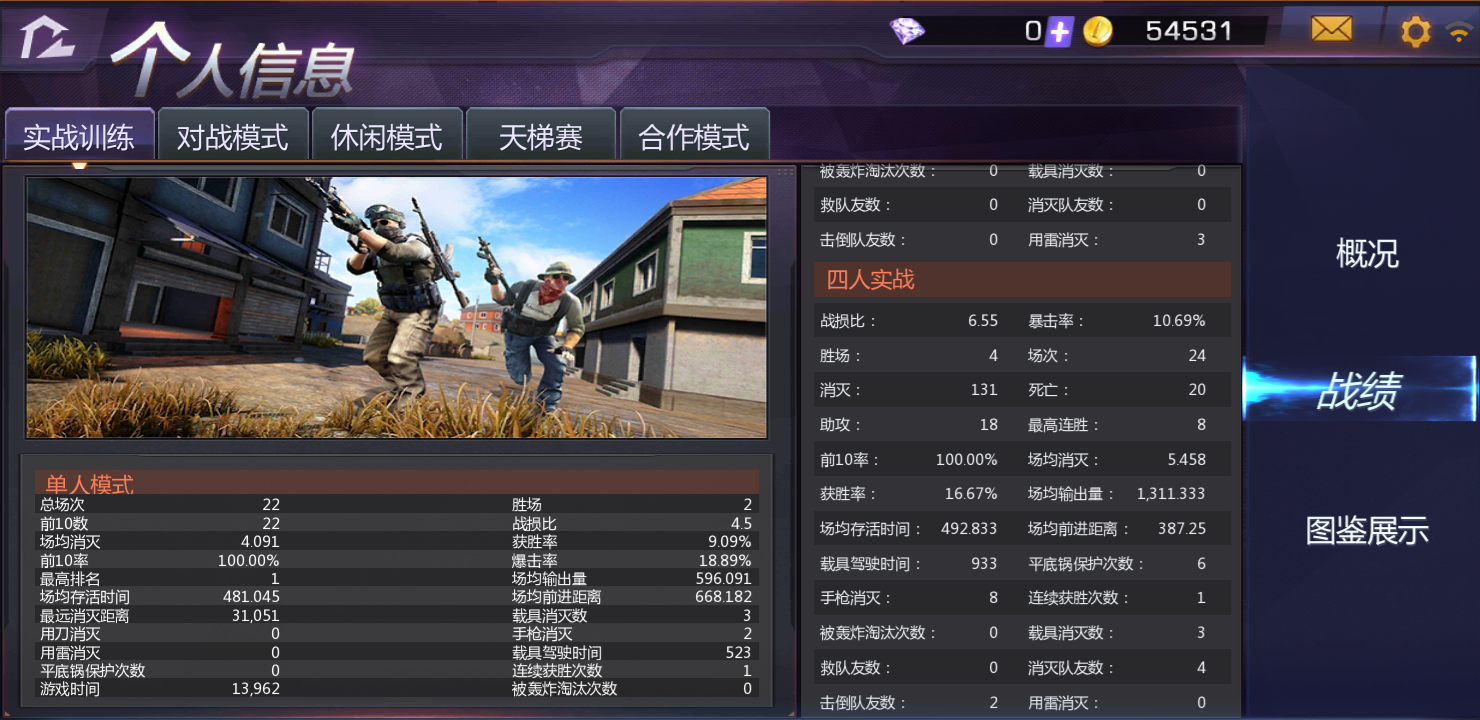
Task: Click the 最高排名 stat label
Action: pyautogui.click(x=70, y=578)
